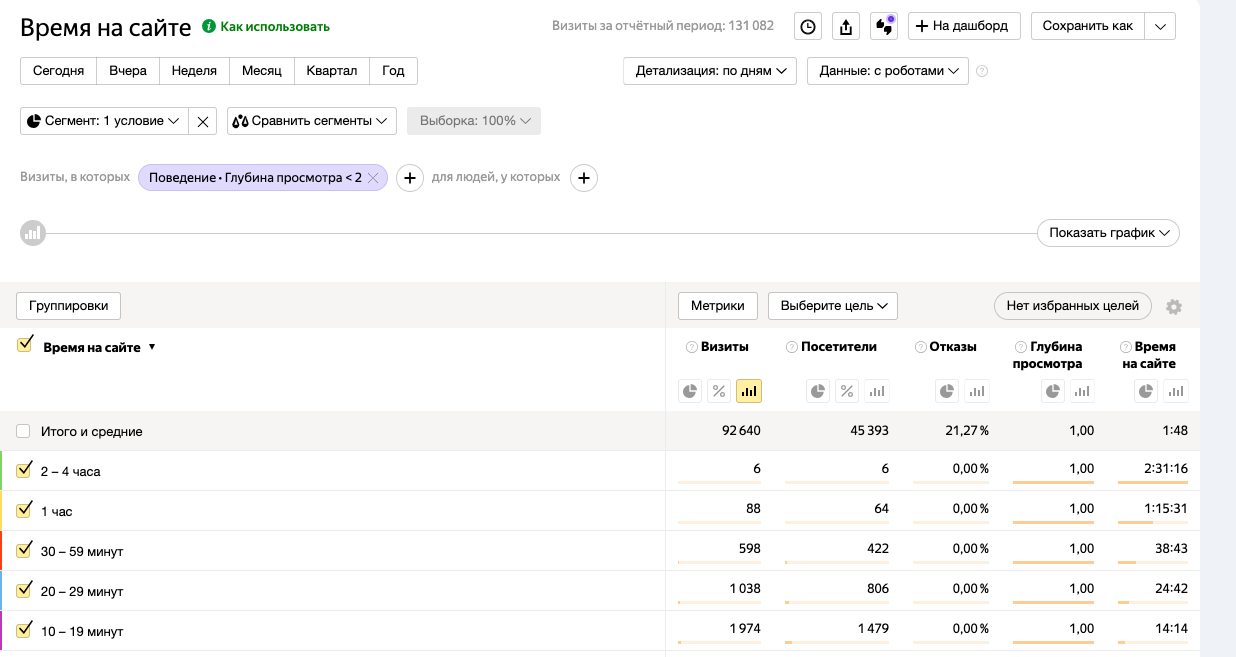Expand Данные: с роботами dropdown

[x=887, y=71]
